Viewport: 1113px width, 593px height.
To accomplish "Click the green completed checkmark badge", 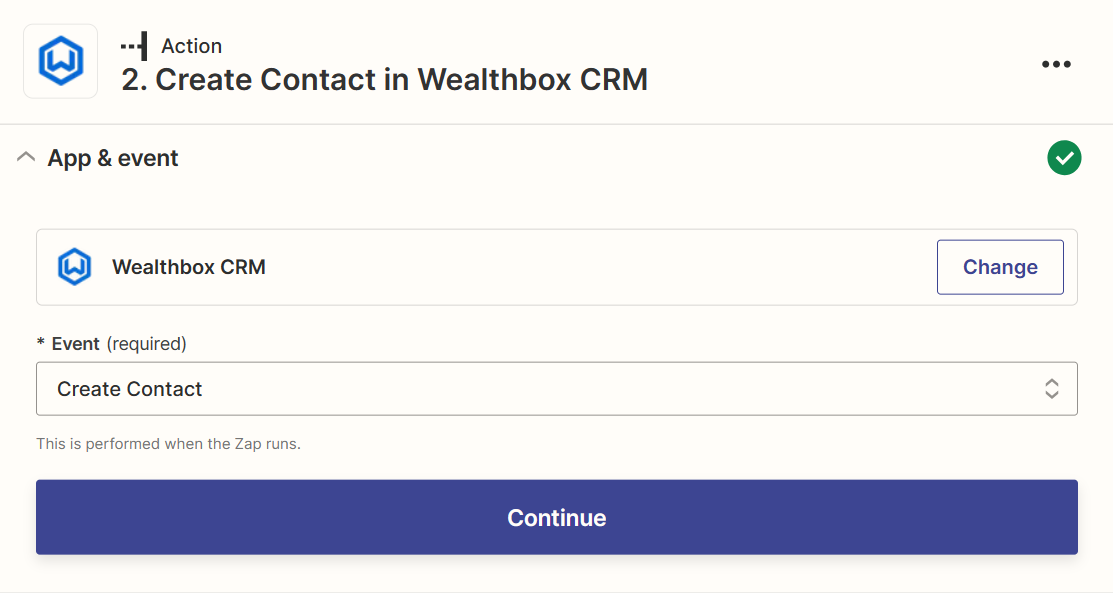I will tap(1064, 158).
